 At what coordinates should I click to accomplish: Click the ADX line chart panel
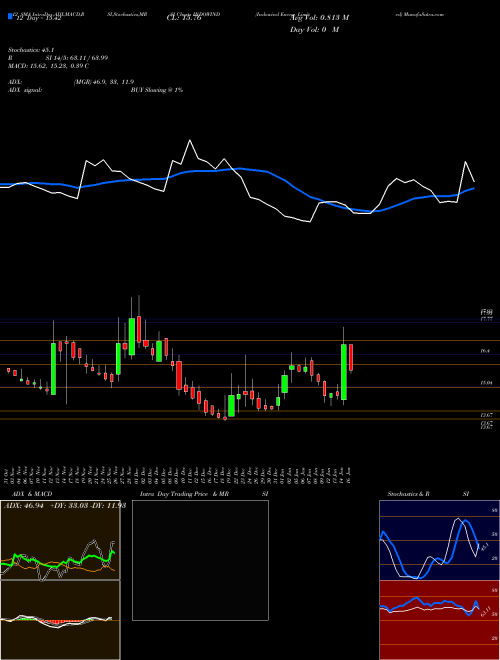(x=60, y=540)
